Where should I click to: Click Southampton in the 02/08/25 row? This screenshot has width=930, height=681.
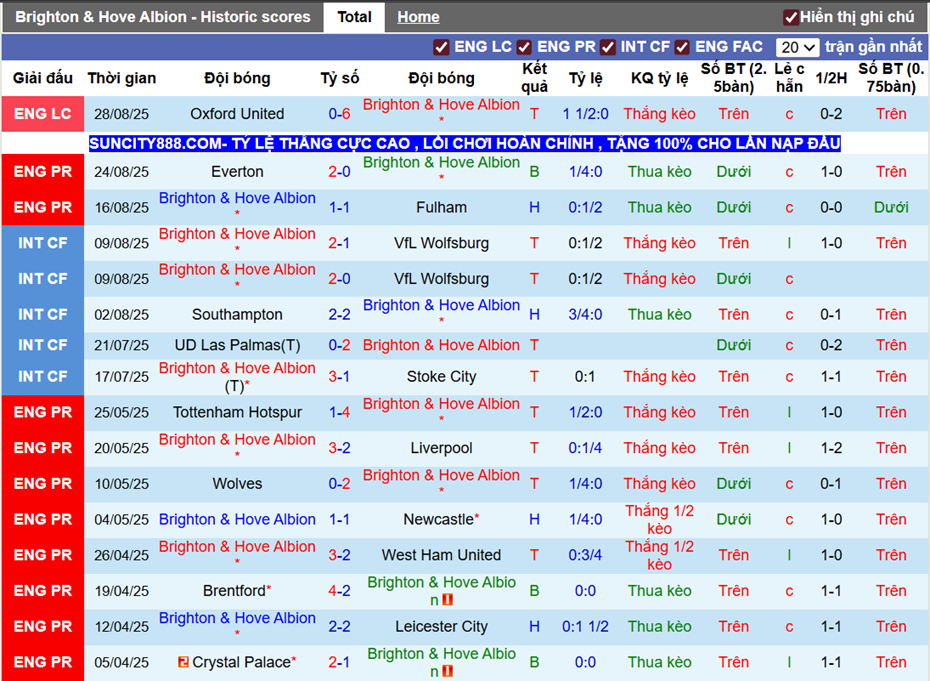pyautogui.click(x=237, y=314)
